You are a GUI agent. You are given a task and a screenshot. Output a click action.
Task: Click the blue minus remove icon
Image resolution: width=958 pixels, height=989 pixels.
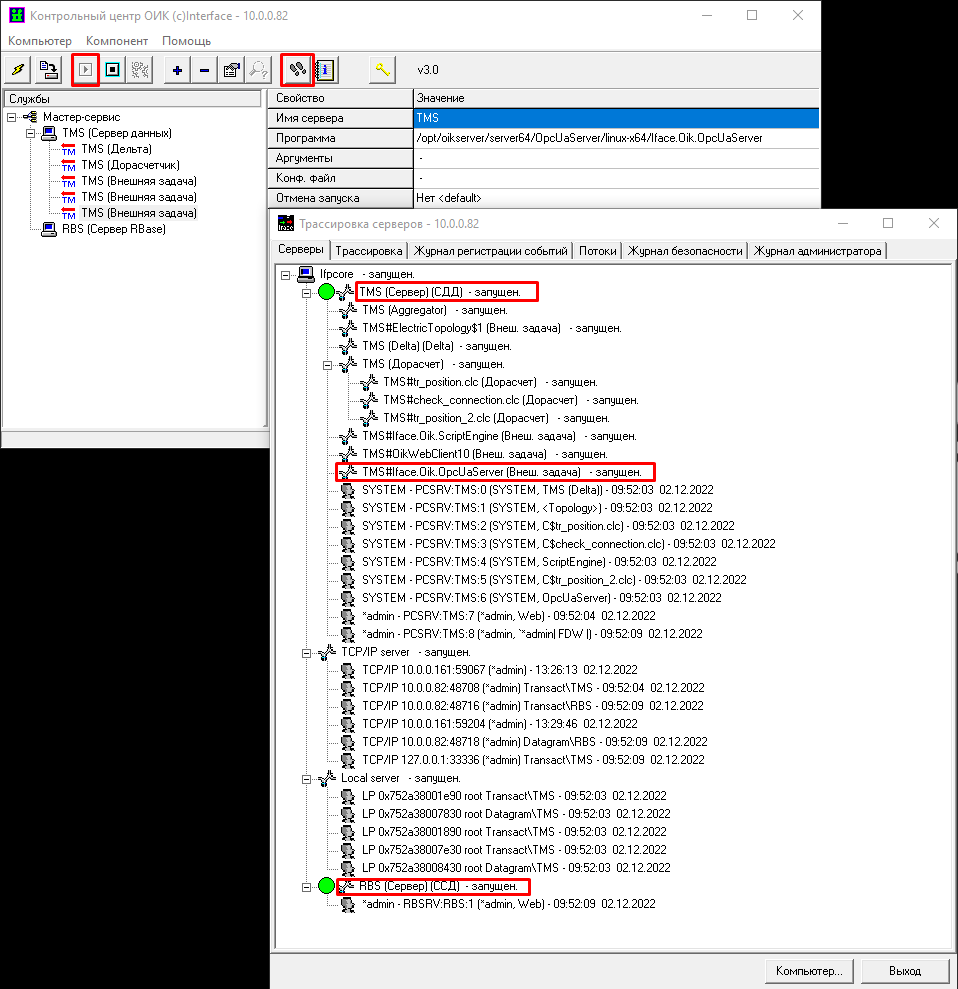[204, 70]
